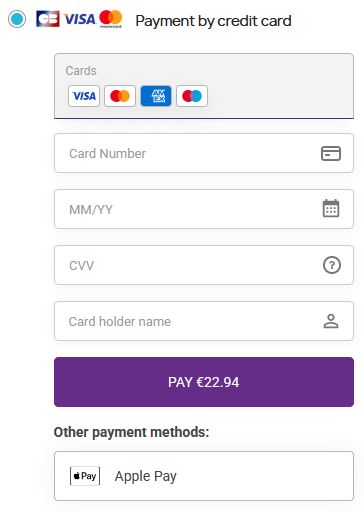
Task: Click the 'Payment by credit card' label
Action: click(x=213, y=21)
